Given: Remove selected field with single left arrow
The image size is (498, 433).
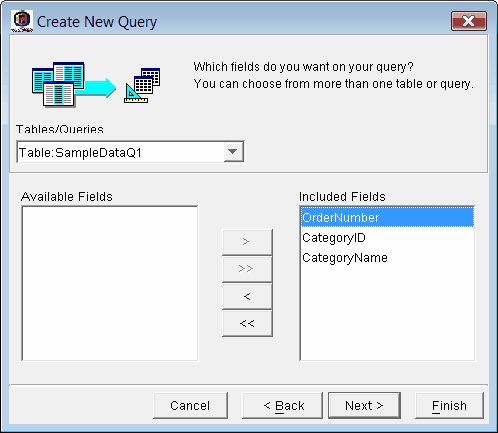Looking at the screenshot, I should point(247,296).
